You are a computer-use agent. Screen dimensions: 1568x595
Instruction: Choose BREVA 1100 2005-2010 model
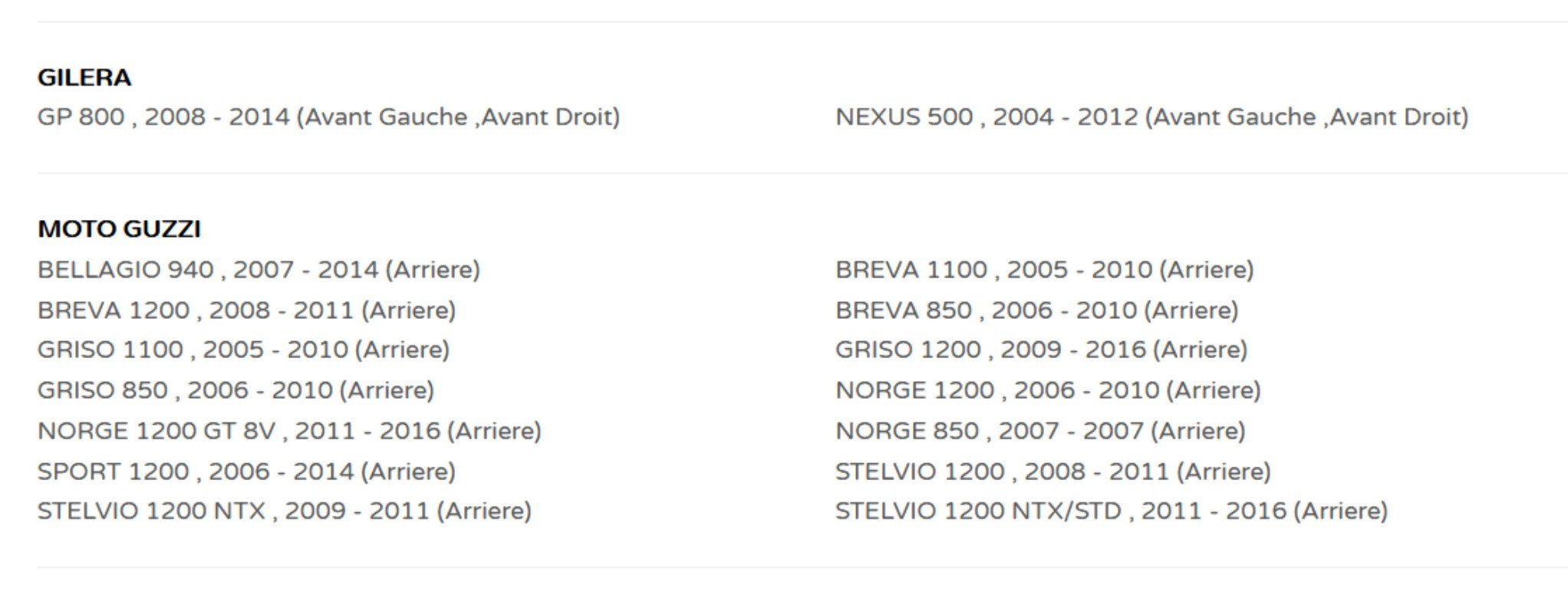[1044, 270]
